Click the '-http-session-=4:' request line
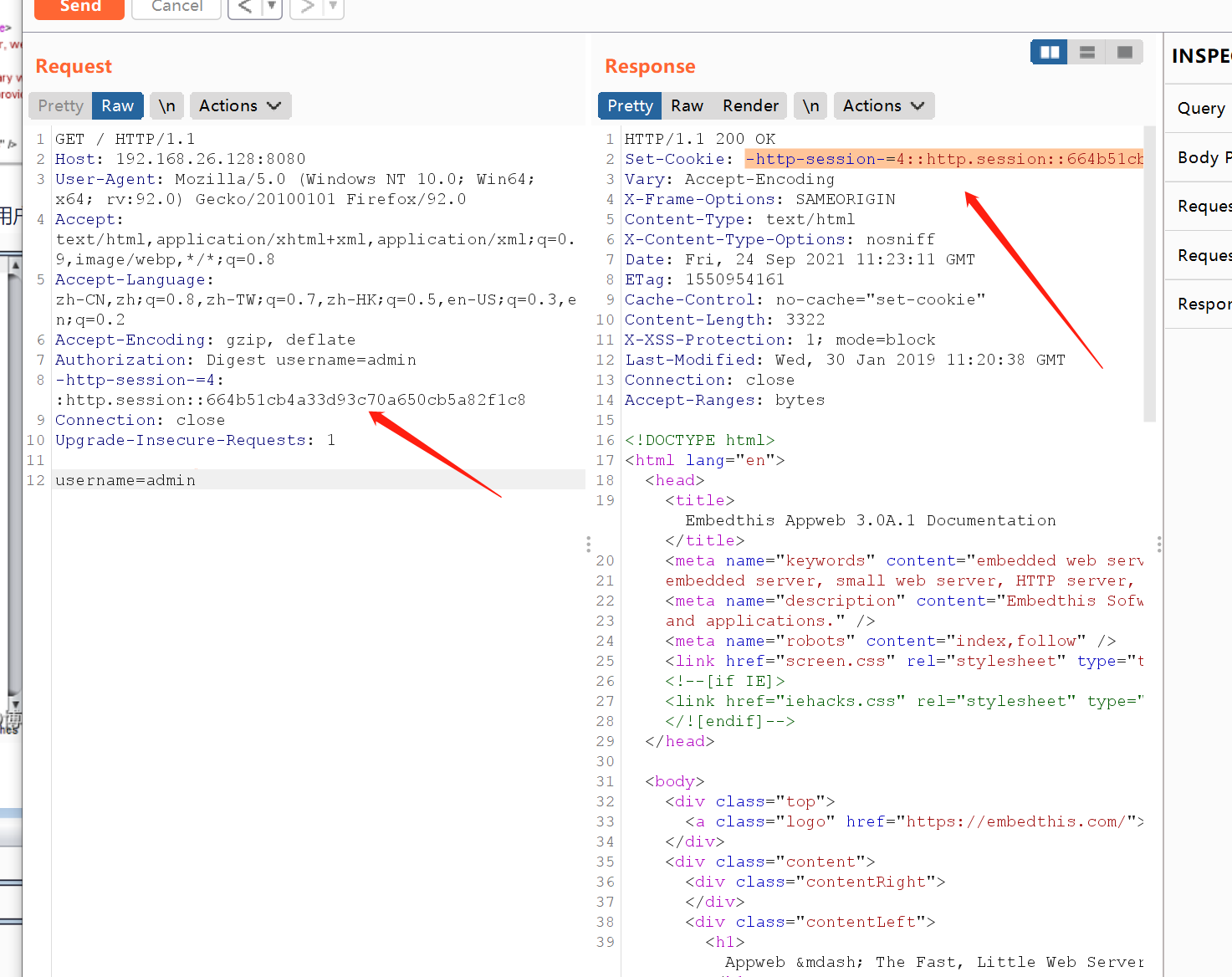The width and height of the screenshot is (1232, 977). [x=140, y=380]
